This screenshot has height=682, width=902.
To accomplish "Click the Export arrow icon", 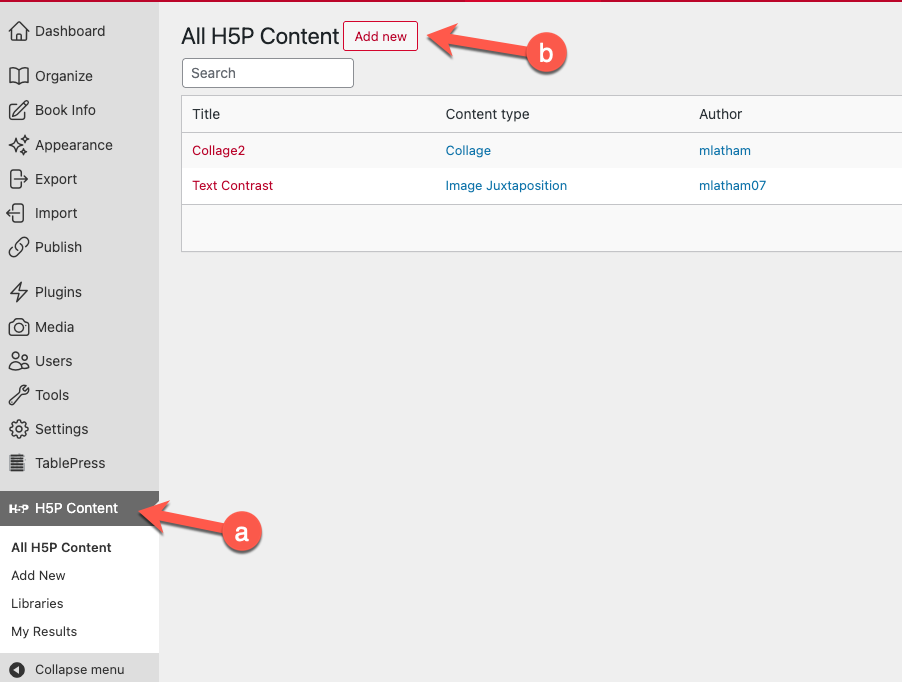I will click(18, 179).
